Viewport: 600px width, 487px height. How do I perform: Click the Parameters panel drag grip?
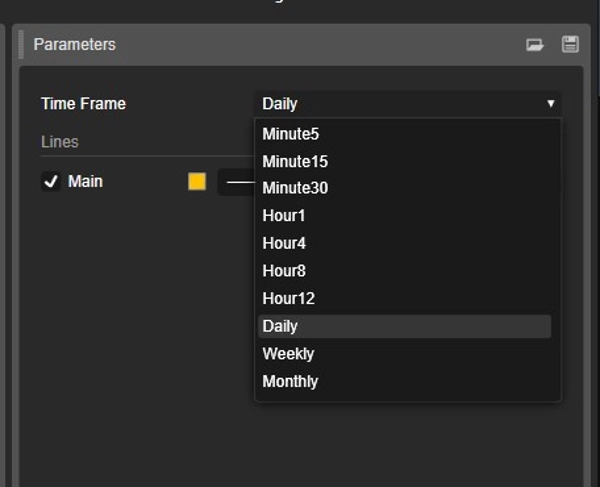pos(22,45)
